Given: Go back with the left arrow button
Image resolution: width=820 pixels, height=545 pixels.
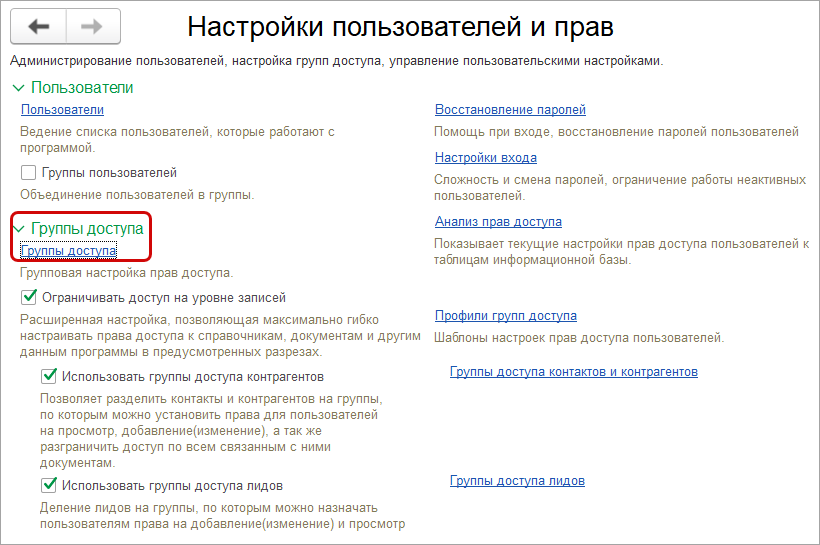Looking at the screenshot, I should click(39, 26).
